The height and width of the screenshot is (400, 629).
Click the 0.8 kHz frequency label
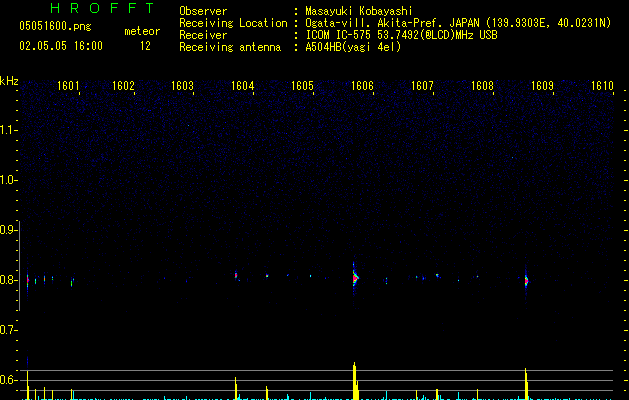[8, 280]
